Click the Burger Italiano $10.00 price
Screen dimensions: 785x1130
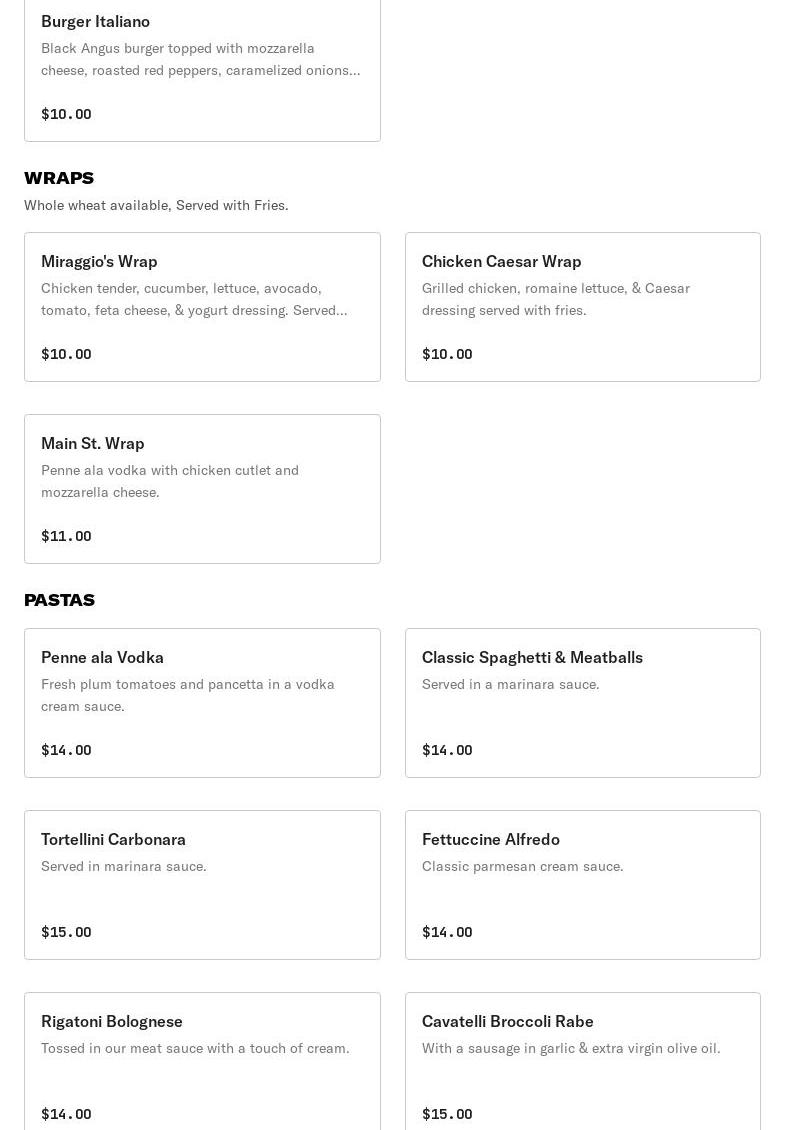click(x=66, y=114)
